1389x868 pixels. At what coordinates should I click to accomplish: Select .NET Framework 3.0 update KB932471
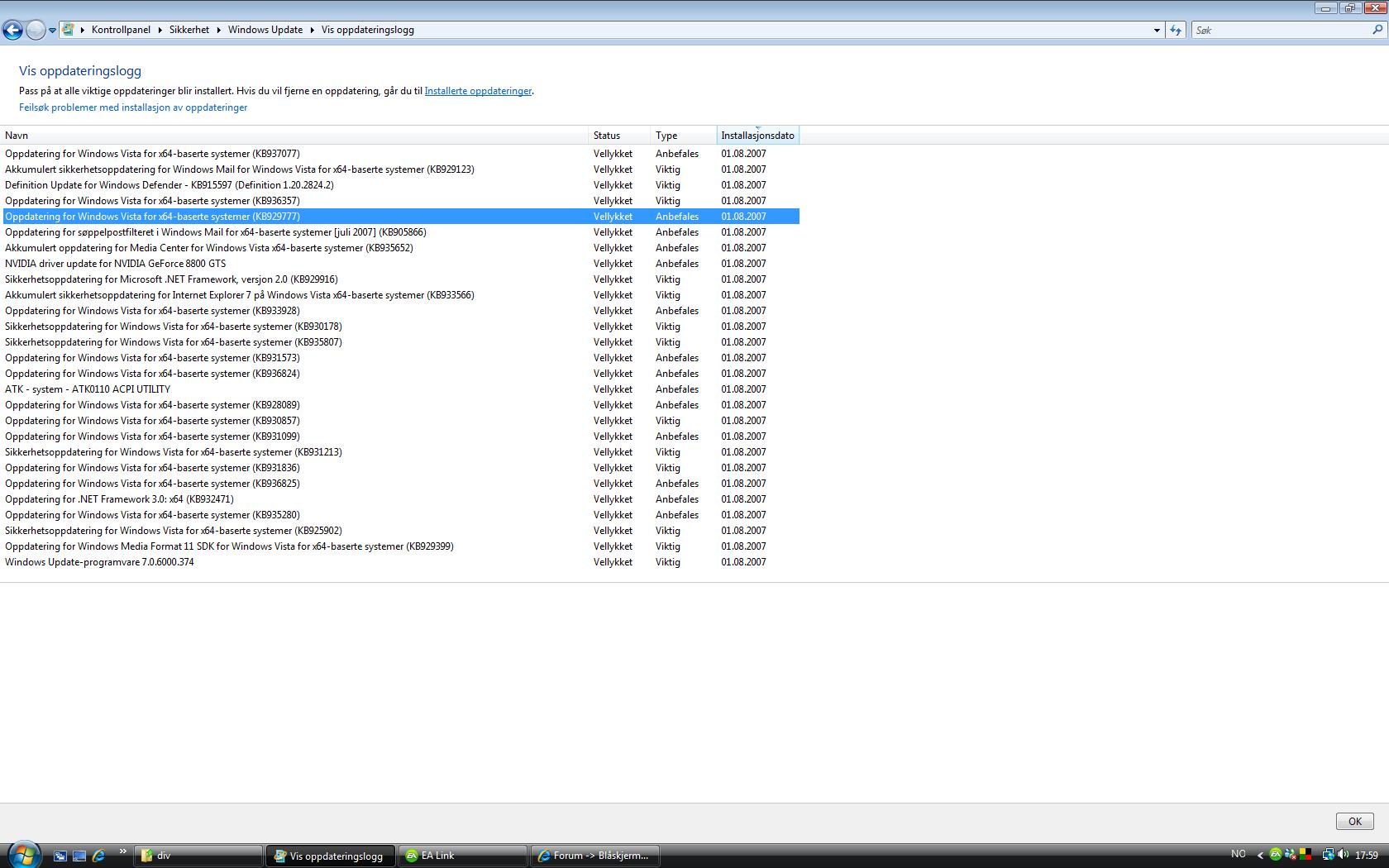coord(401,499)
